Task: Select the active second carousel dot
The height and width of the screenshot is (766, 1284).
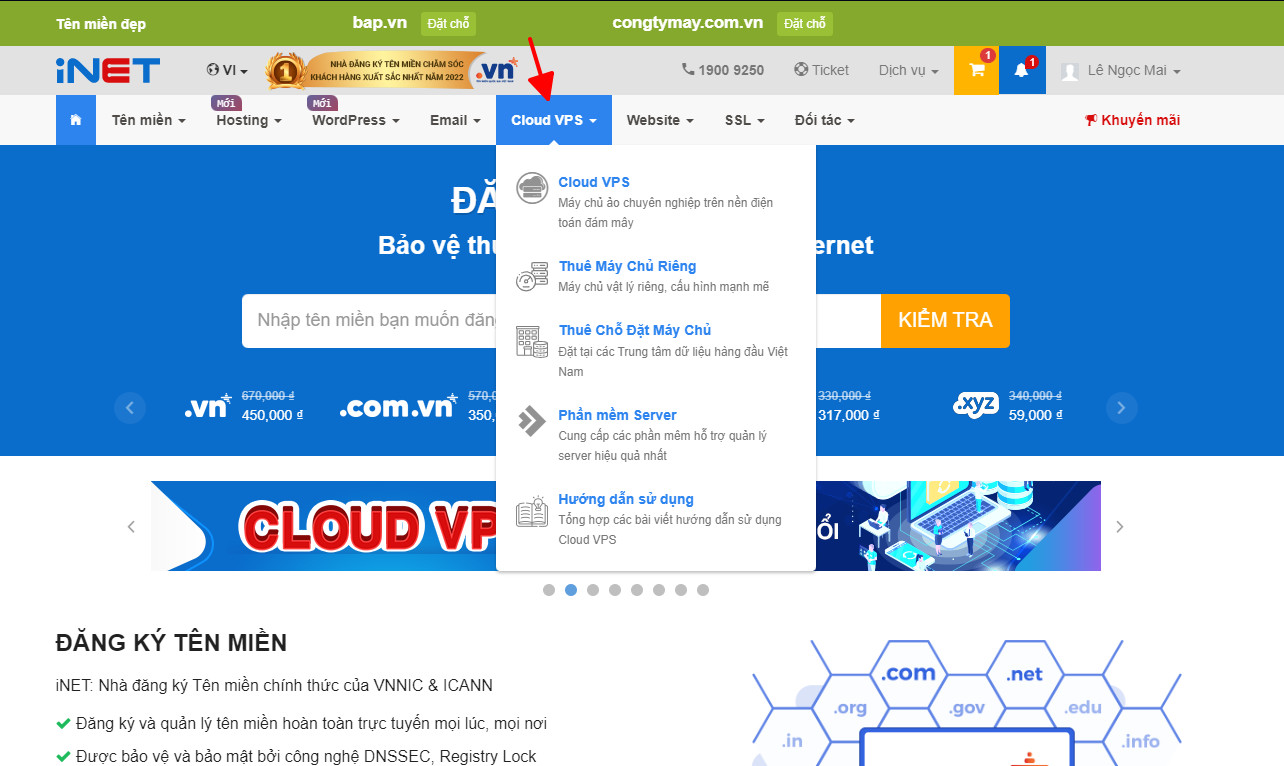Action: click(x=571, y=590)
